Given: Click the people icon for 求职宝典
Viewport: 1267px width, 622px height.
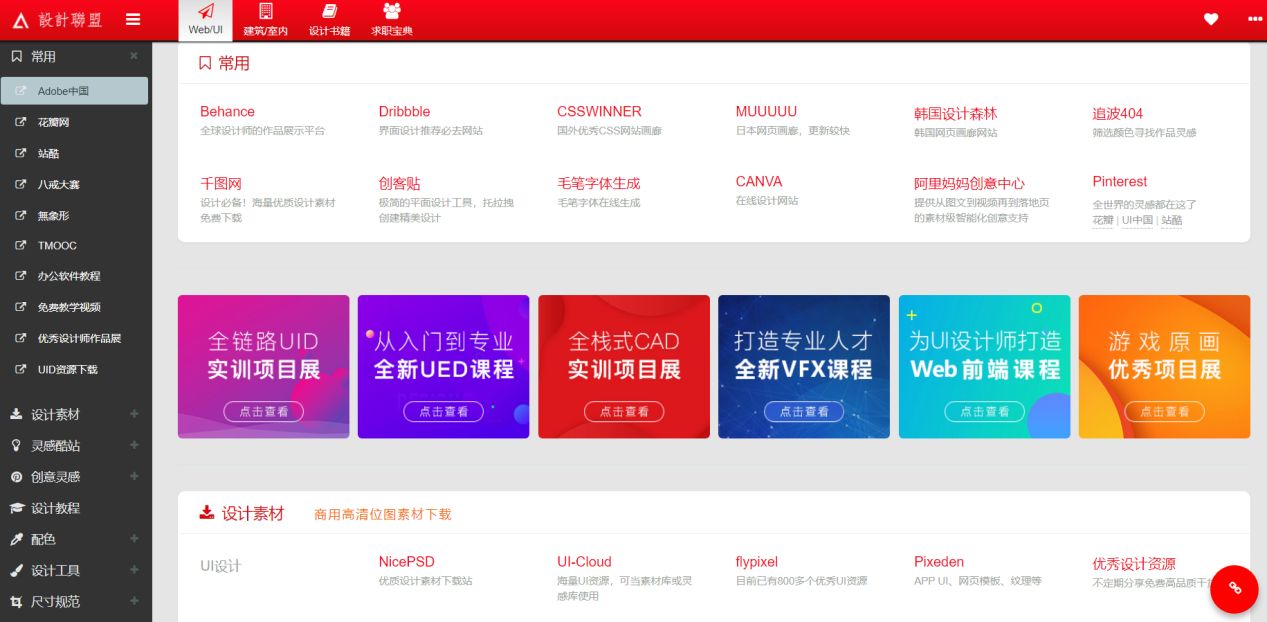Looking at the screenshot, I should [391, 11].
